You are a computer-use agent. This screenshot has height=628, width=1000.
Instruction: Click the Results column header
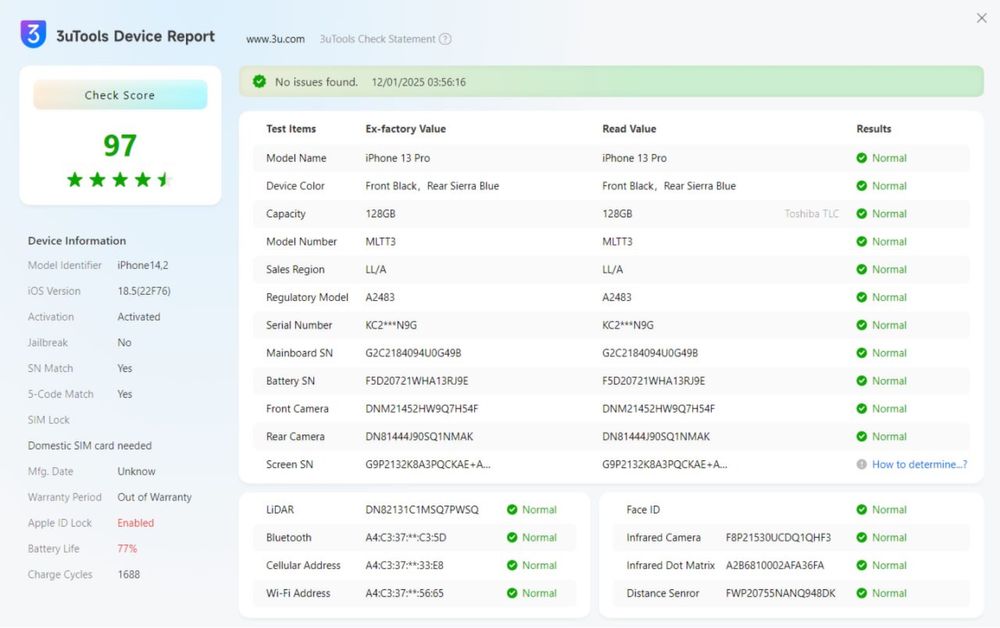[873, 129]
